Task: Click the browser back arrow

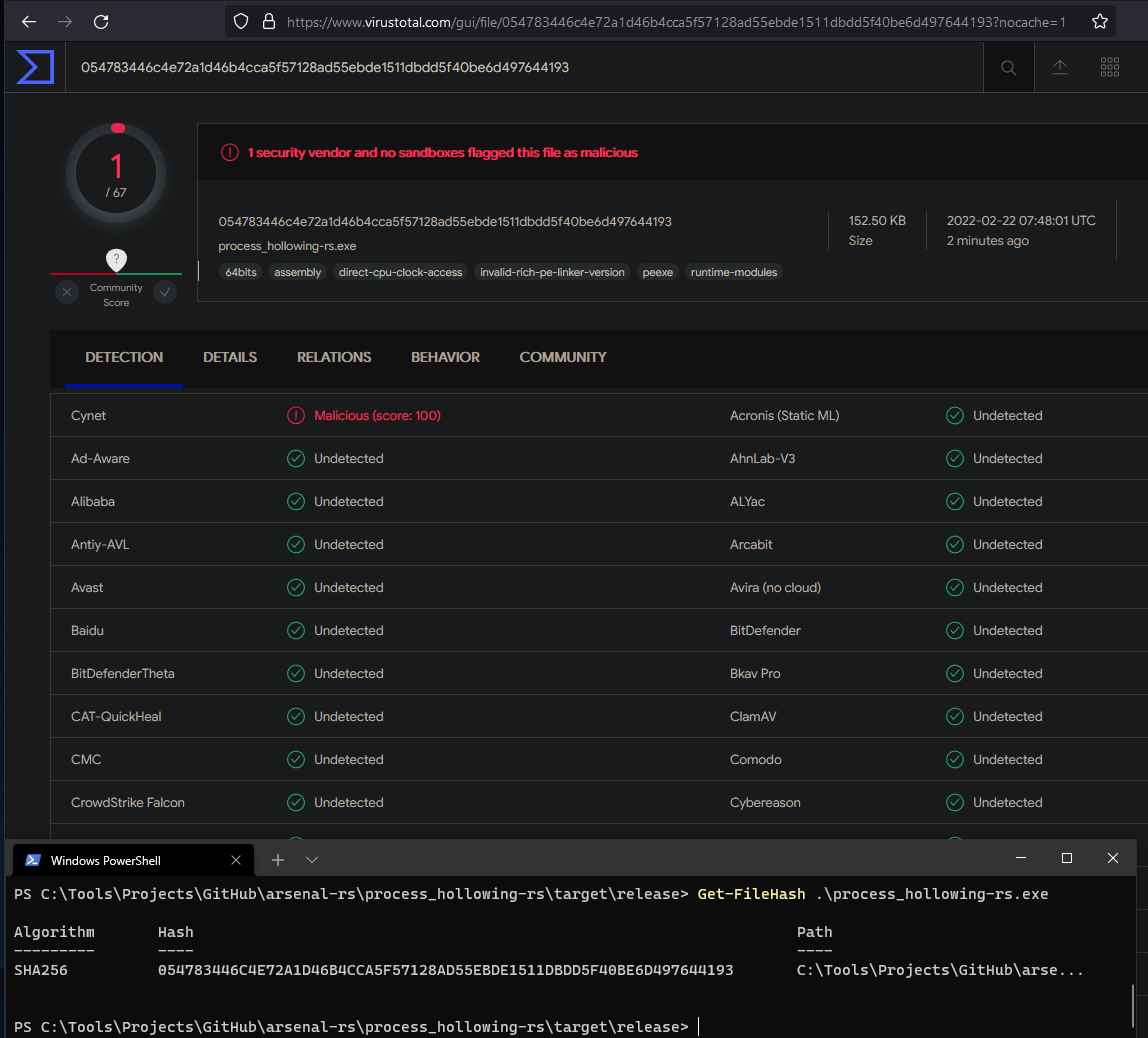Action: pos(29,22)
